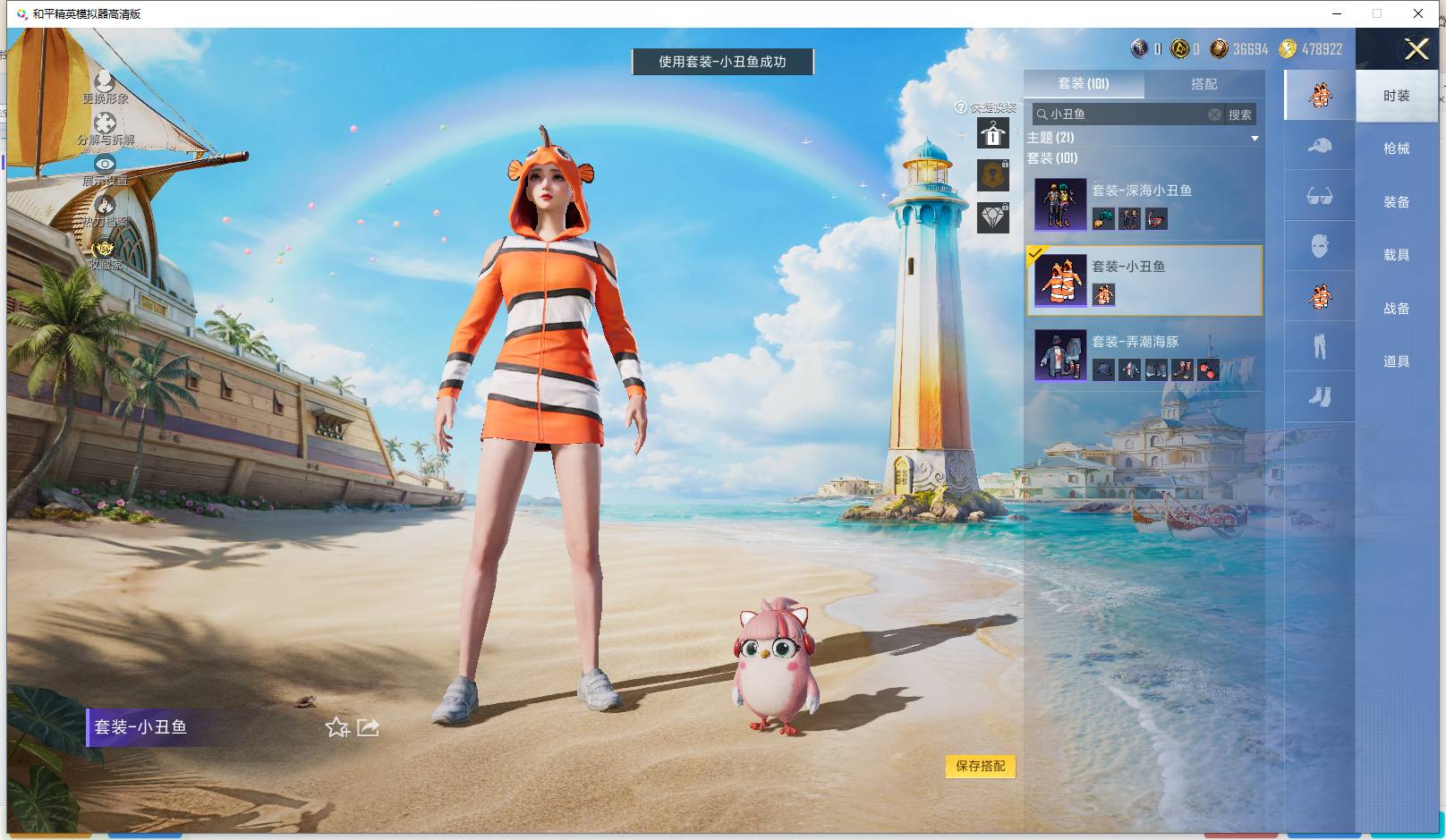Screen dimensions: 1446x840
Task: Select the cap headwear category icon
Action: pos(1319,145)
